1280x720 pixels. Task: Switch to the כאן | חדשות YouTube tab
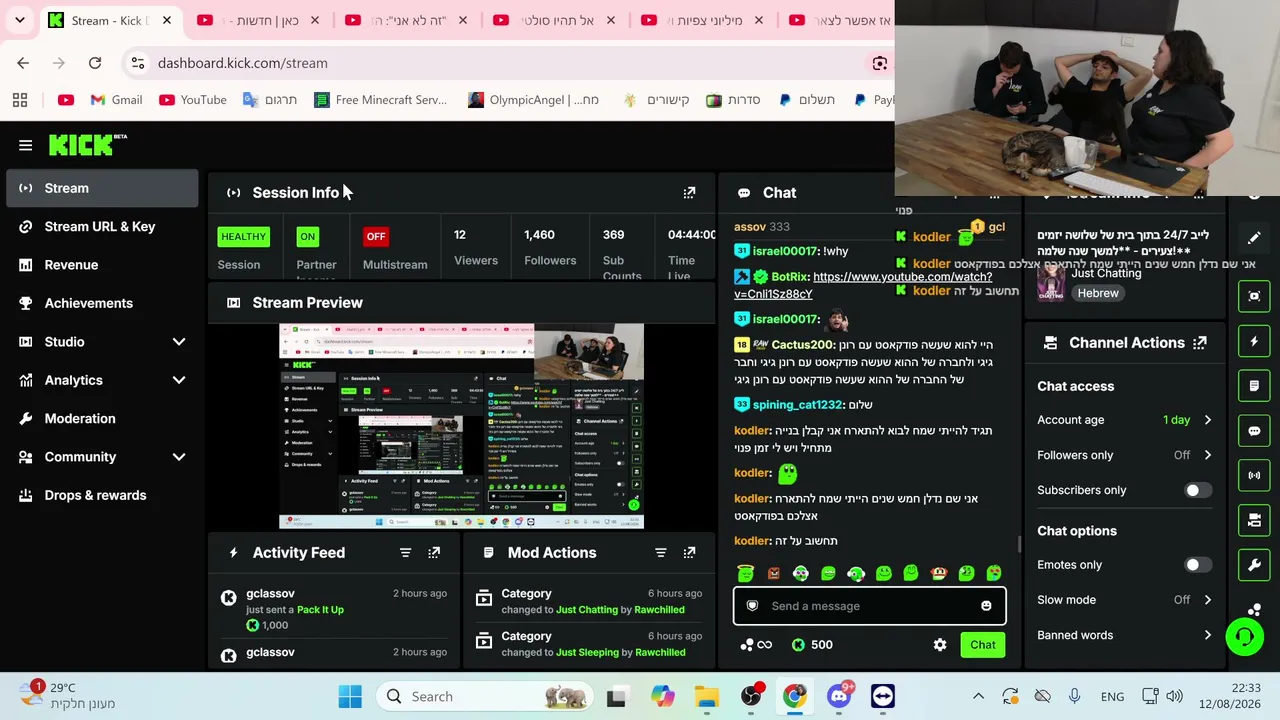pos(258,20)
